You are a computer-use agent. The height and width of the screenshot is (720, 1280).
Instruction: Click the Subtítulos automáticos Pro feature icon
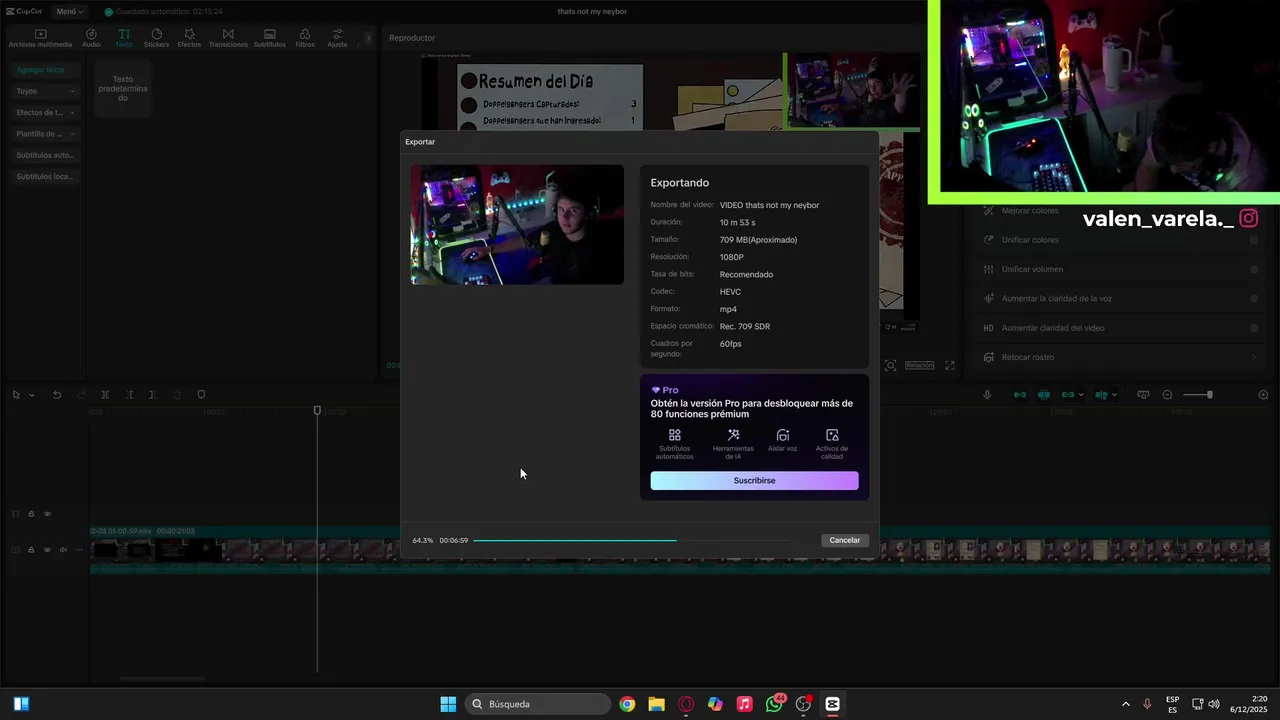tap(675, 435)
